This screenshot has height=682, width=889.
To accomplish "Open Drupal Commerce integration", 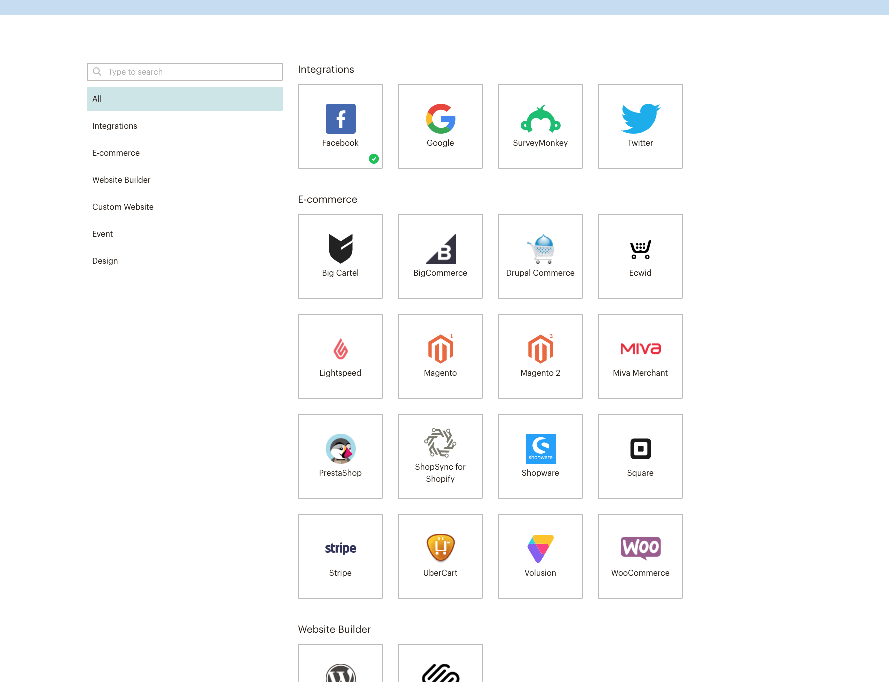I will (540, 256).
